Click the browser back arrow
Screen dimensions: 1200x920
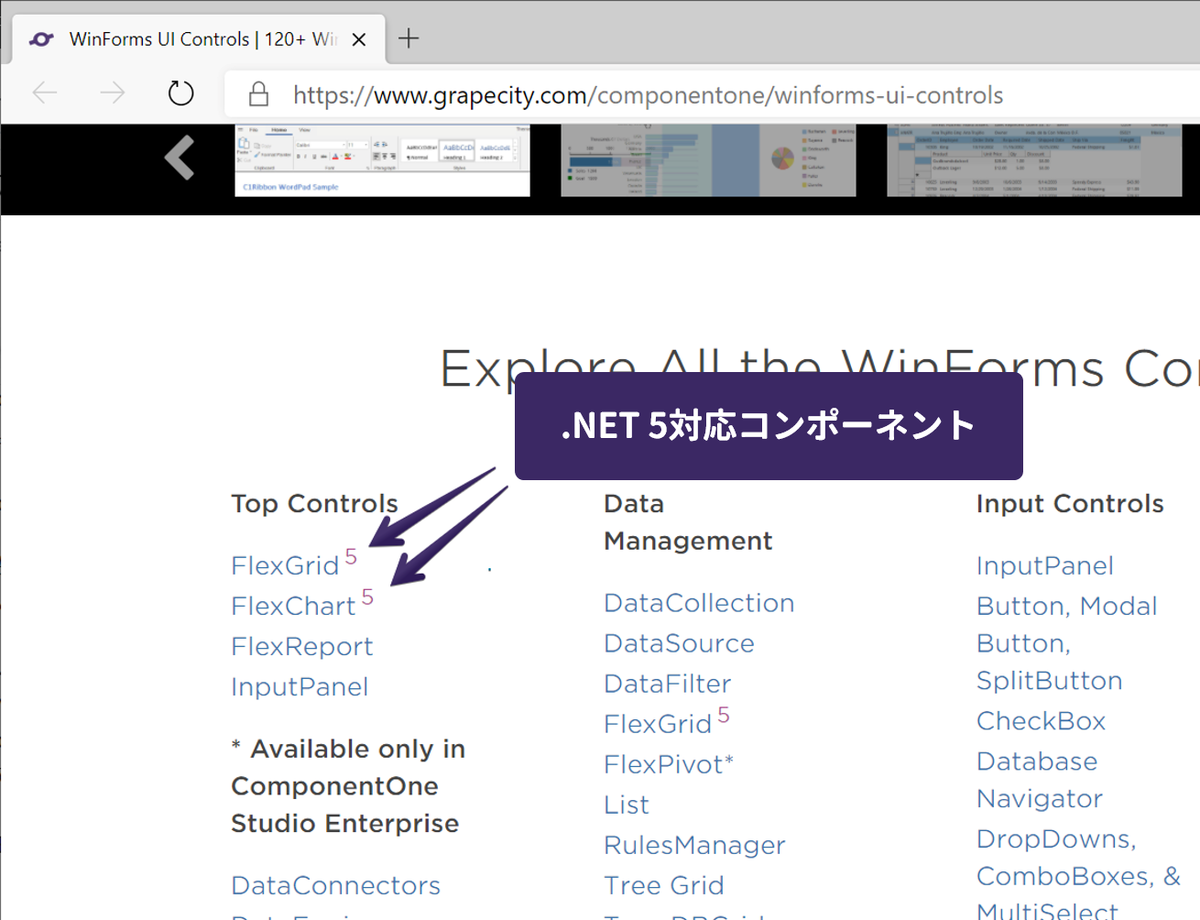pos(45,94)
